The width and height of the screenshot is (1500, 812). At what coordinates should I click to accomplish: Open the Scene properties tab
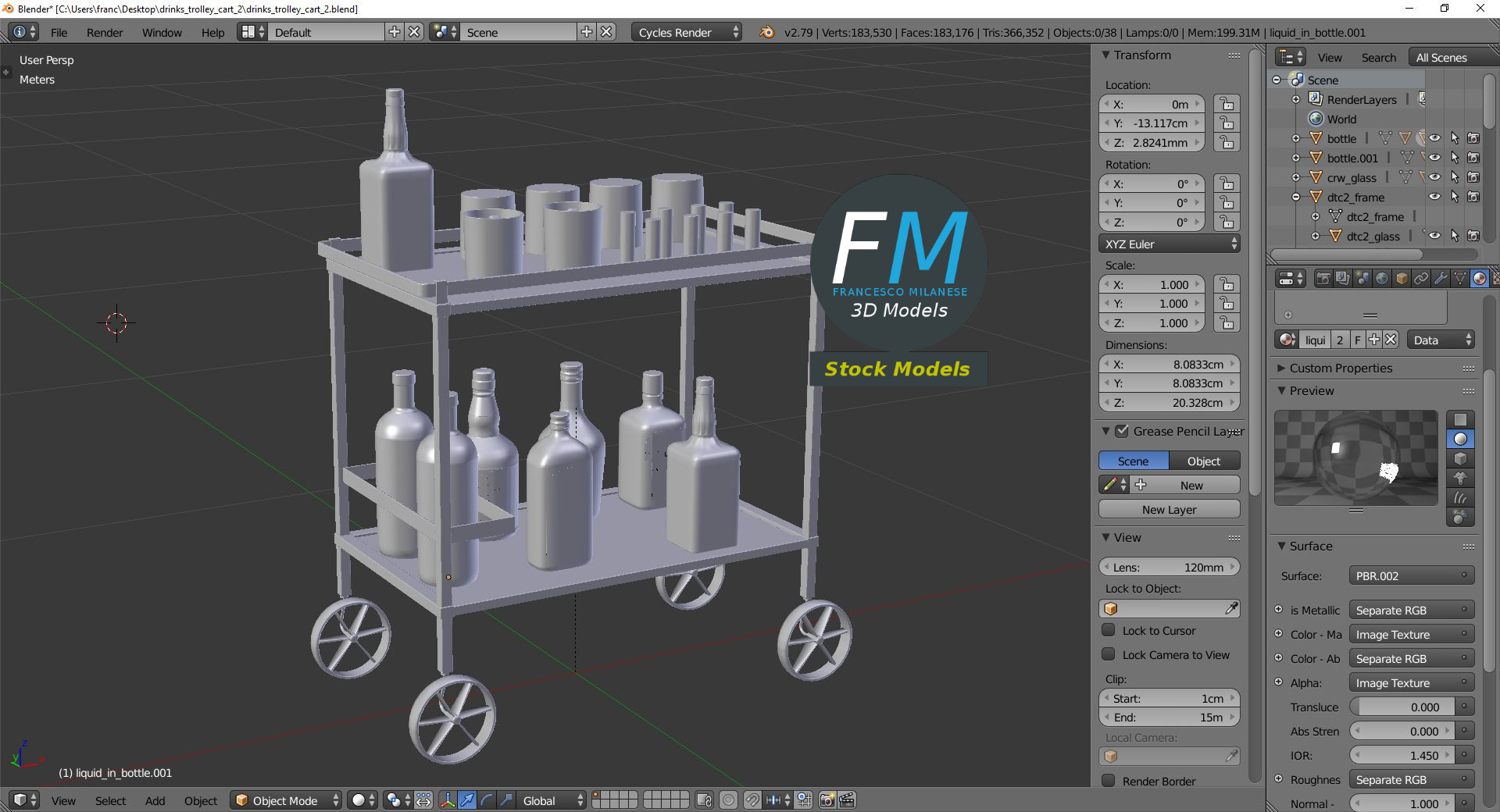(x=1362, y=278)
